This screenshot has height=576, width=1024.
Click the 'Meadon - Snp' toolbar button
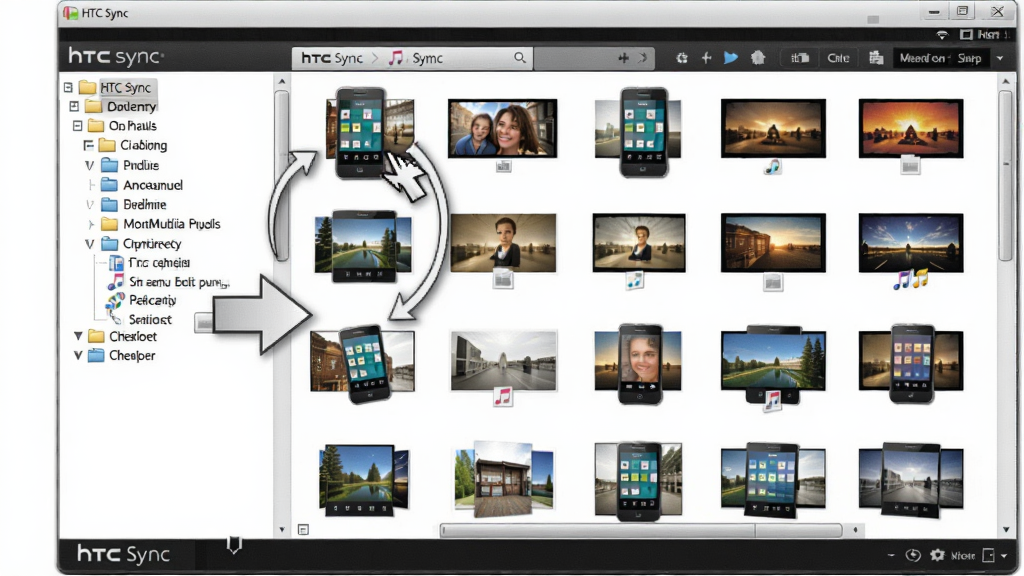[x=940, y=58]
